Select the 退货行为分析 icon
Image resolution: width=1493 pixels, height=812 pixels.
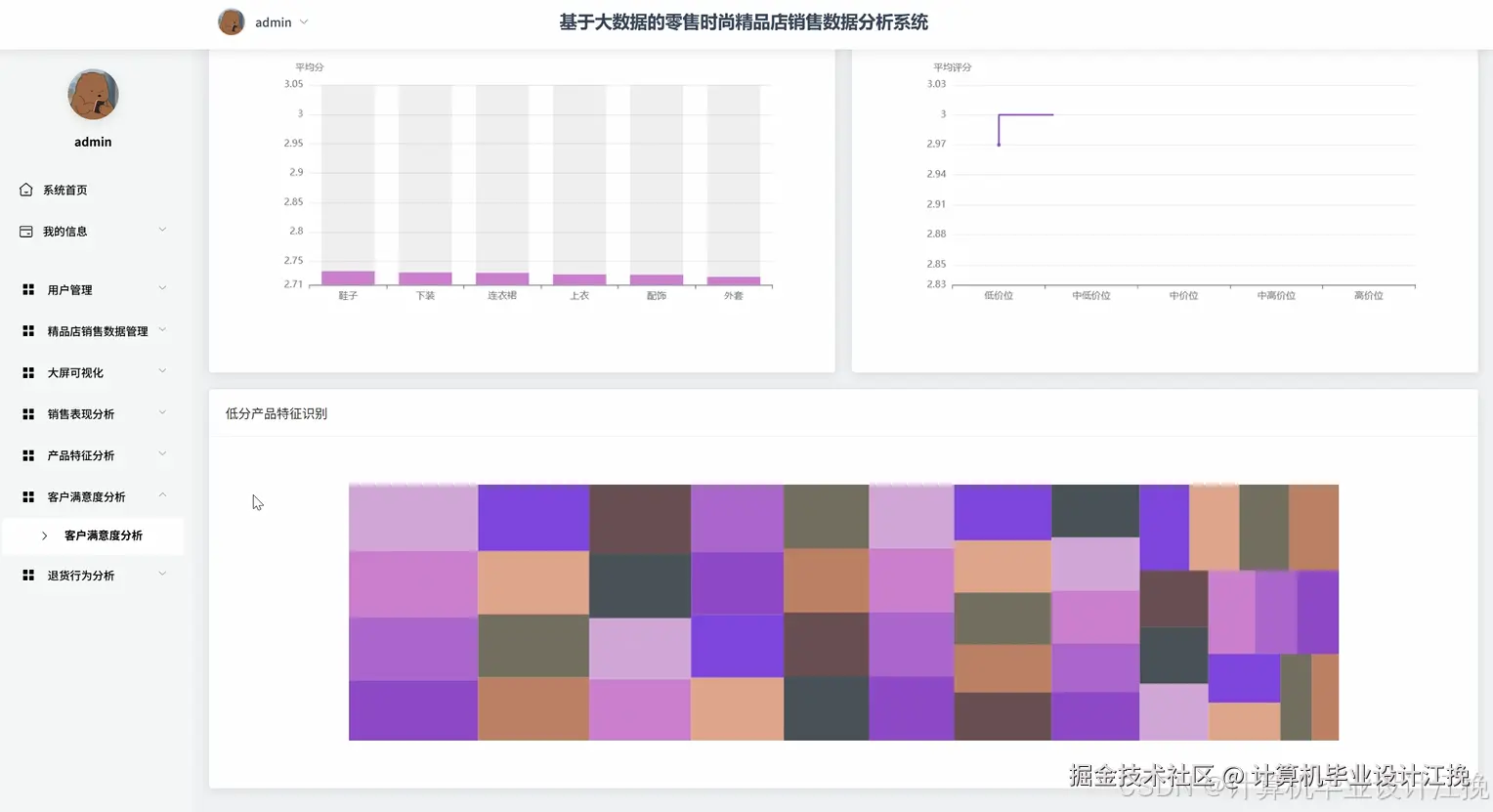[28, 575]
